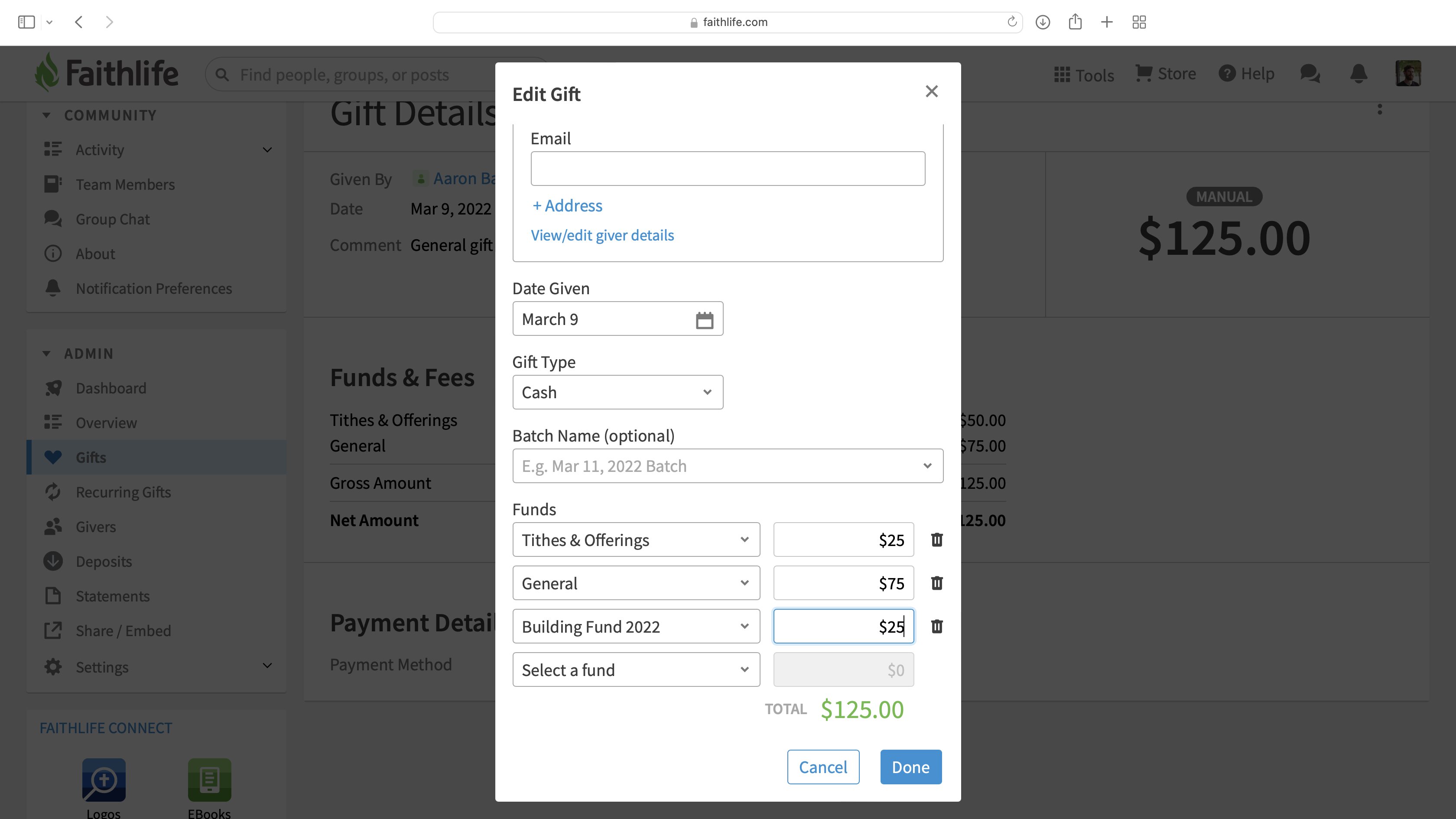The width and height of the screenshot is (1456, 819).
Task: Open the notifications bell
Action: pos(1358,74)
